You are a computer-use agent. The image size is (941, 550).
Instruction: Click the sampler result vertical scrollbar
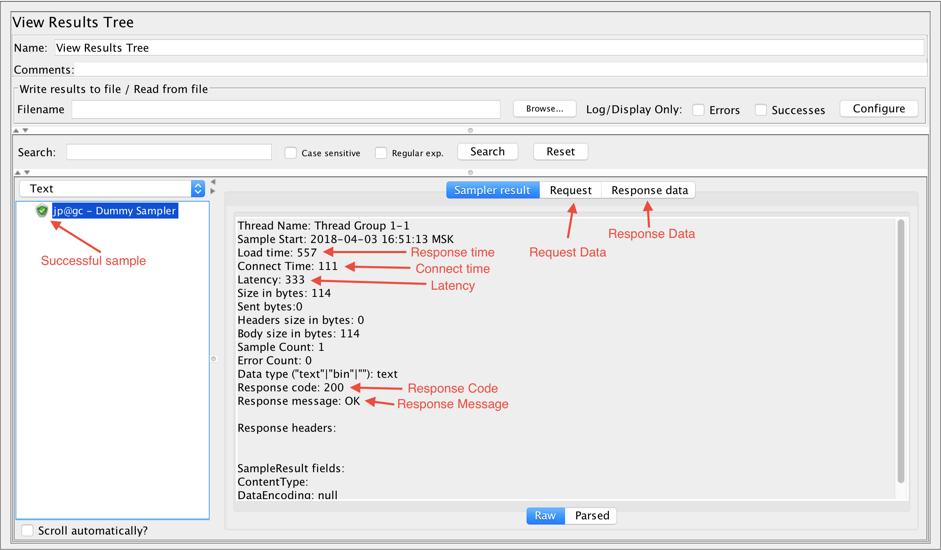click(900, 351)
